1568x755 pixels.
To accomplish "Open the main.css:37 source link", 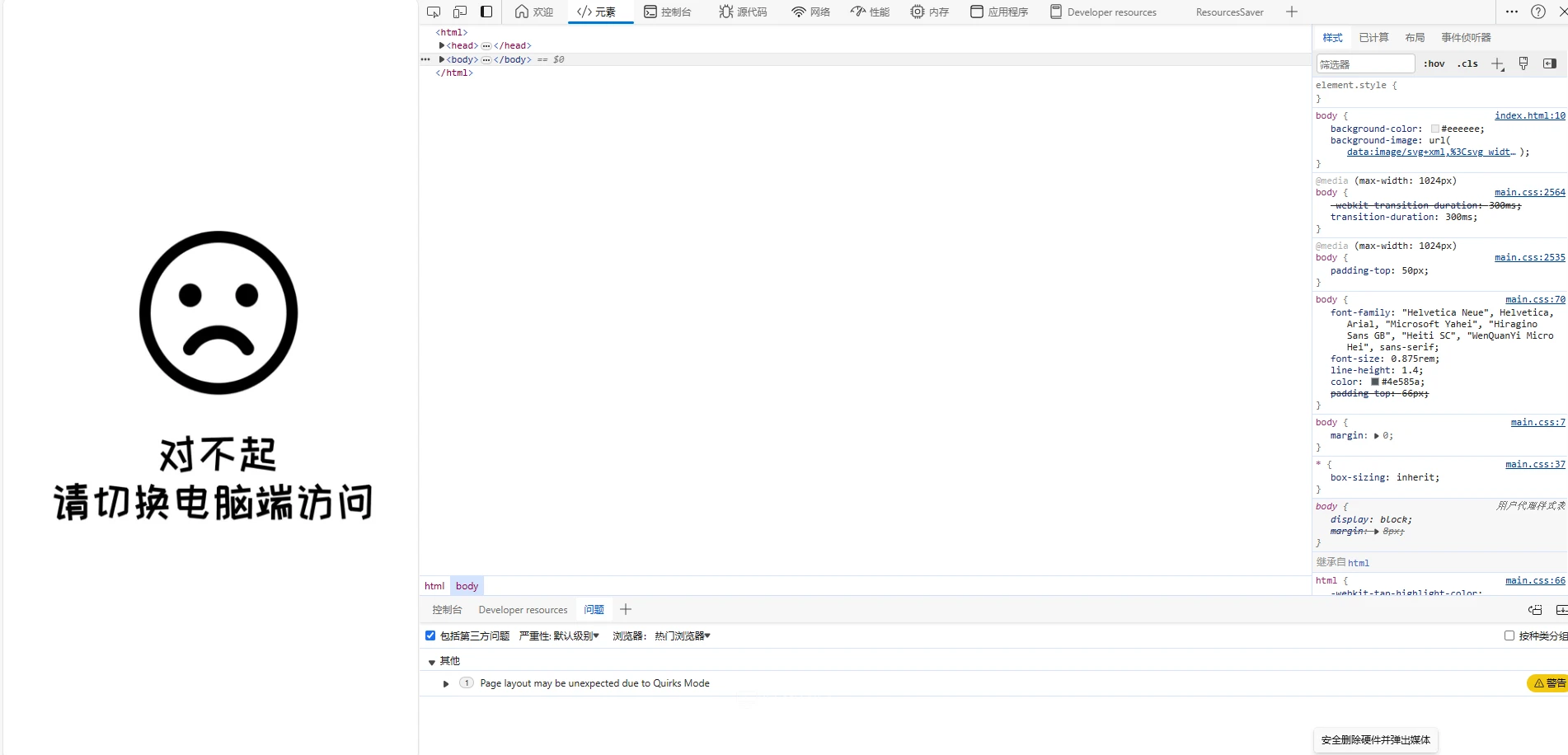I will tap(1535, 464).
